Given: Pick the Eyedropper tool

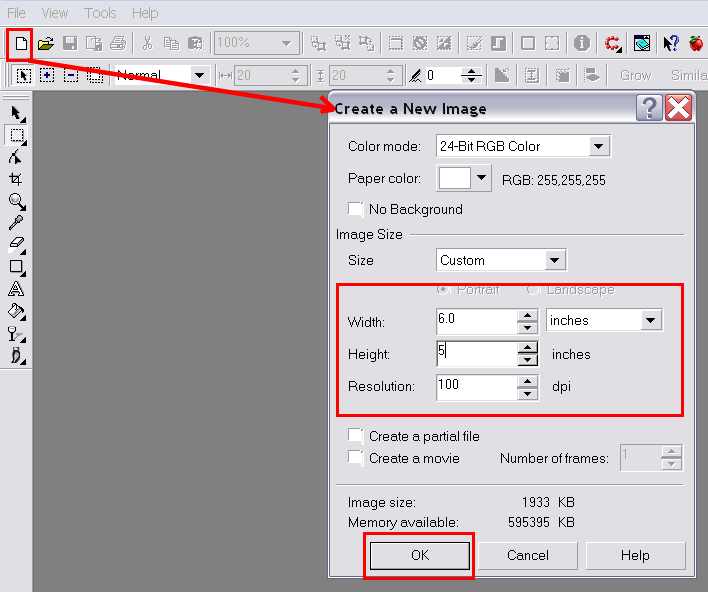Looking at the screenshot, I should [16, 223].
